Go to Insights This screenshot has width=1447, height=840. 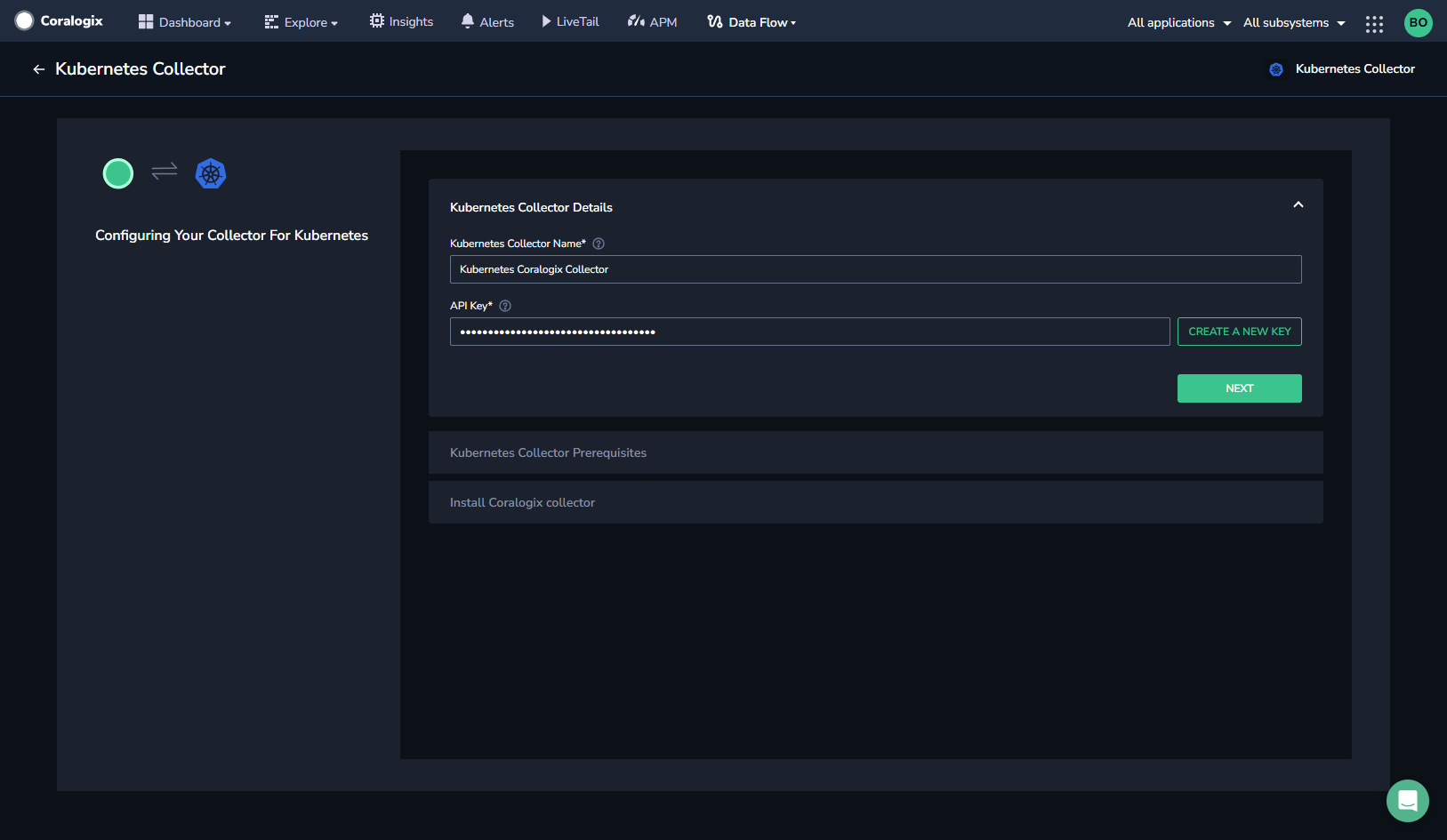coord(402,21)
